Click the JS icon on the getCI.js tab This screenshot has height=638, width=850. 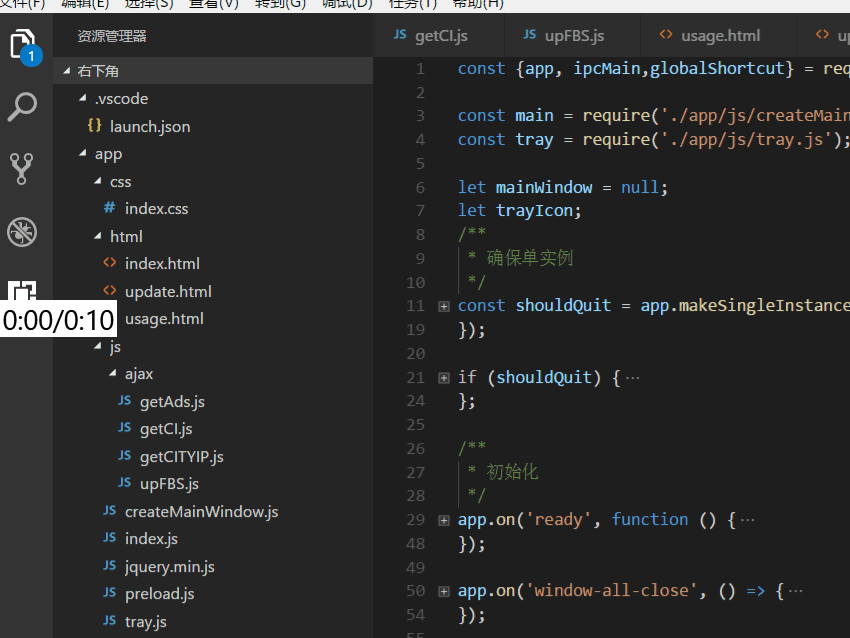coord(400,35)
